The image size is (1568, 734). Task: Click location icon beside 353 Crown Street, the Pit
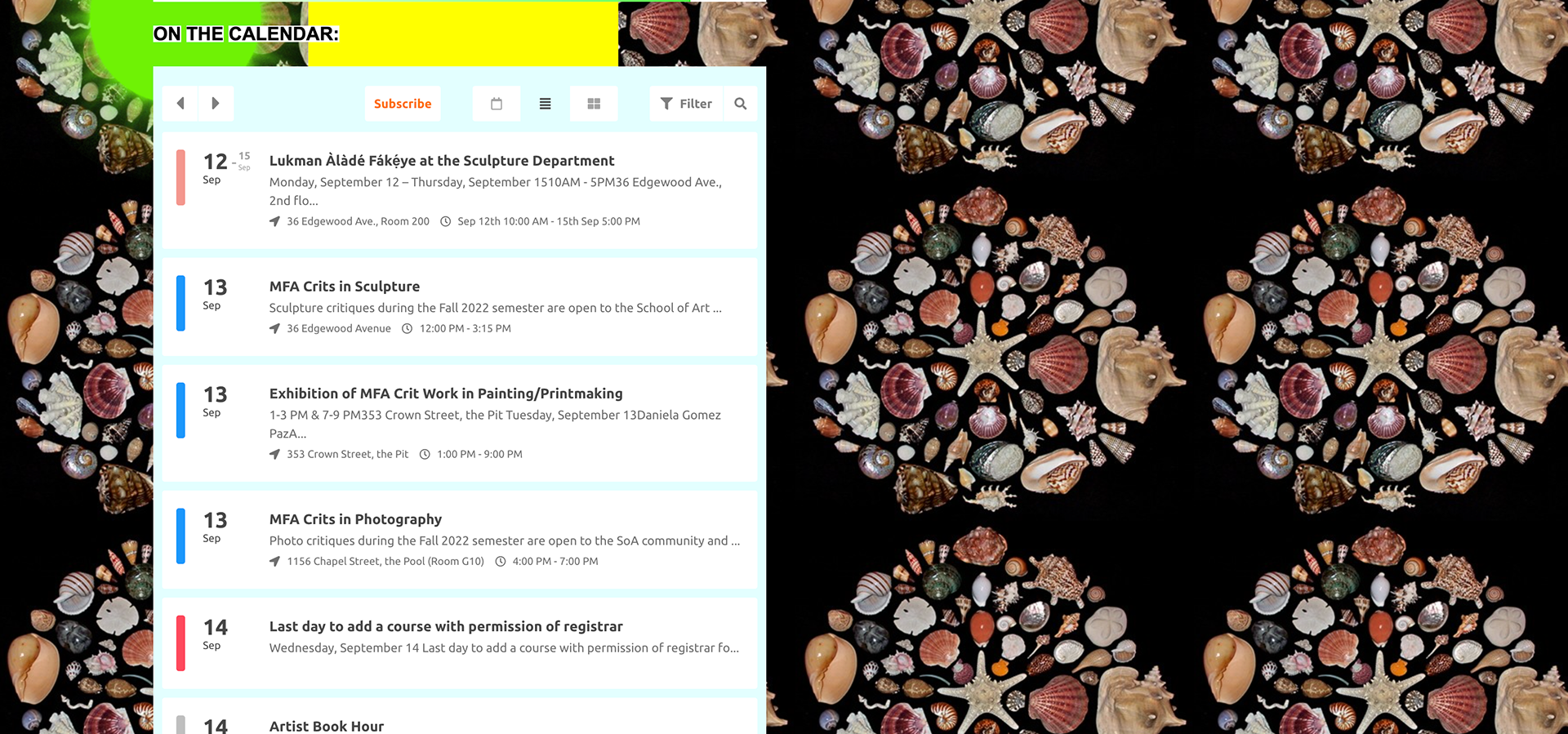(274, 454)
